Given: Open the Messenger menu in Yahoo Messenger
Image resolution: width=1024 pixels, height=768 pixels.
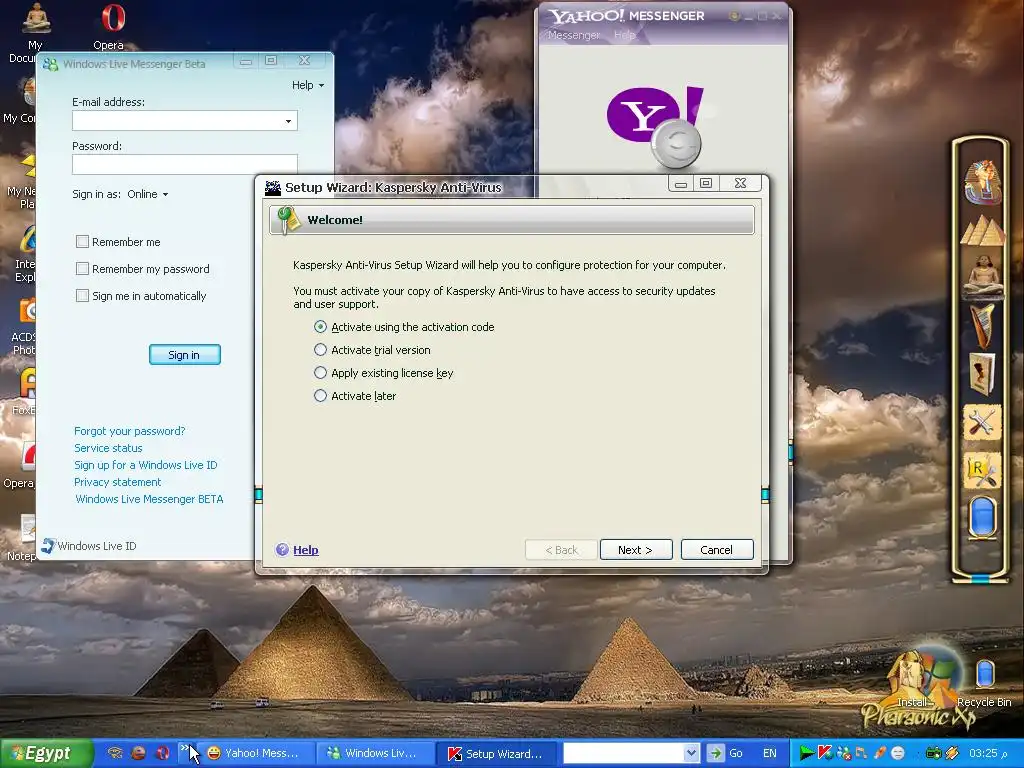Looking at the screenshot, I should [573, 35].
